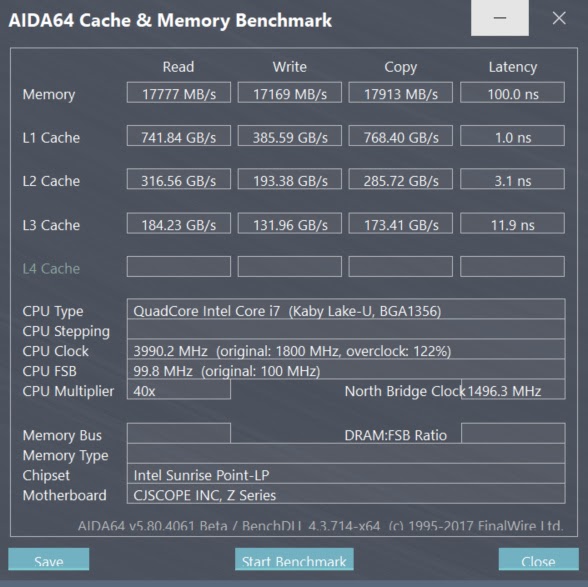Select the Chipset Intel Sunrise Point-LP field
Image resolution: width=588 pixels, height=587 pixels.
346,474
